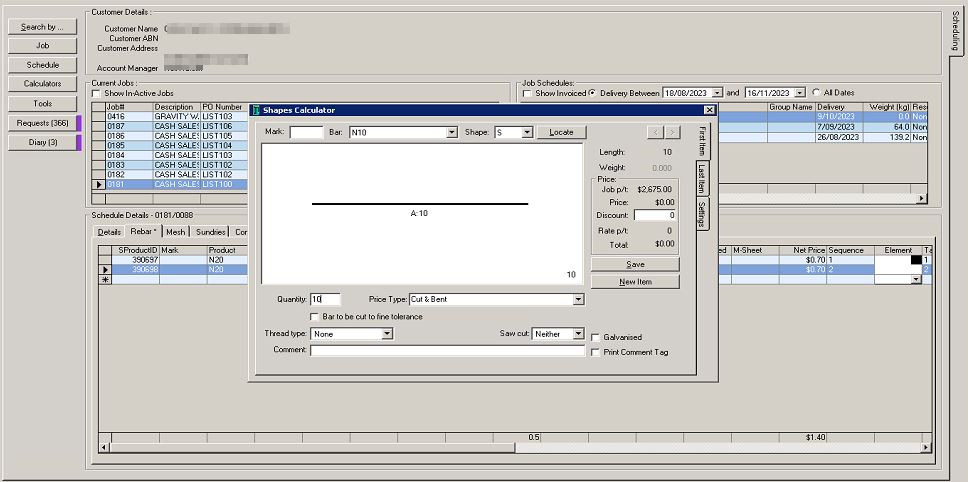Screen dimensions: 968x482
Task: Close the Shapes Calculator dialog
Action: [x=709, y=110]
